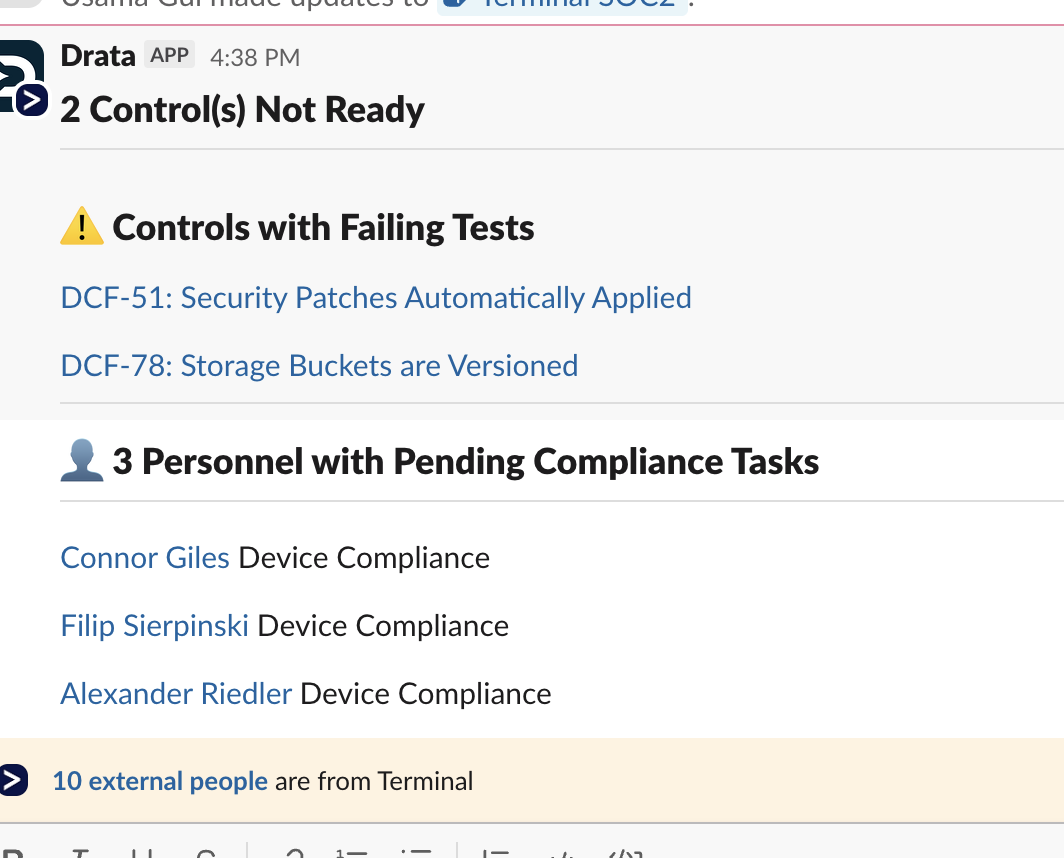The height and width of the screenshot is (858, 1064).
Task: Click the "2 Control(s) Not Ready" heading
Action: pos(242,110)
